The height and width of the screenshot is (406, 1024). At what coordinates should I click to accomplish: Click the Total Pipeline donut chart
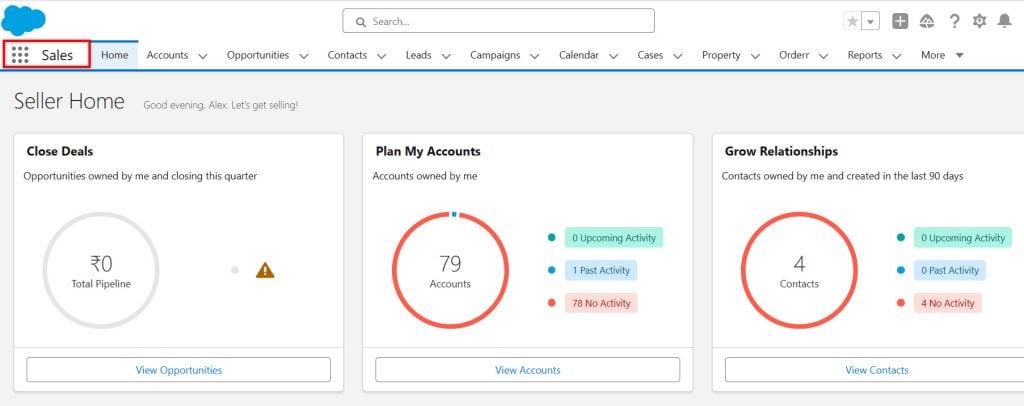pyautogui.click(x=101, y=270)
